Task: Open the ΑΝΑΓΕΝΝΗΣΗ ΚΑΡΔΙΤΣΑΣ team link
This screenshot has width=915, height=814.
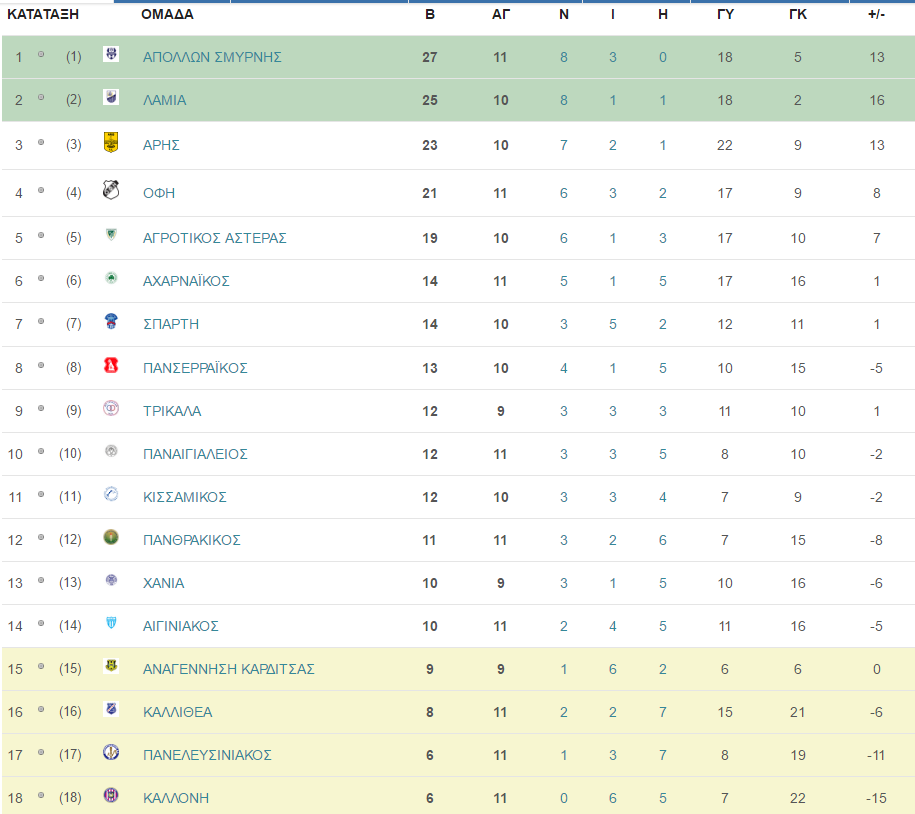Action: [229, 669]
